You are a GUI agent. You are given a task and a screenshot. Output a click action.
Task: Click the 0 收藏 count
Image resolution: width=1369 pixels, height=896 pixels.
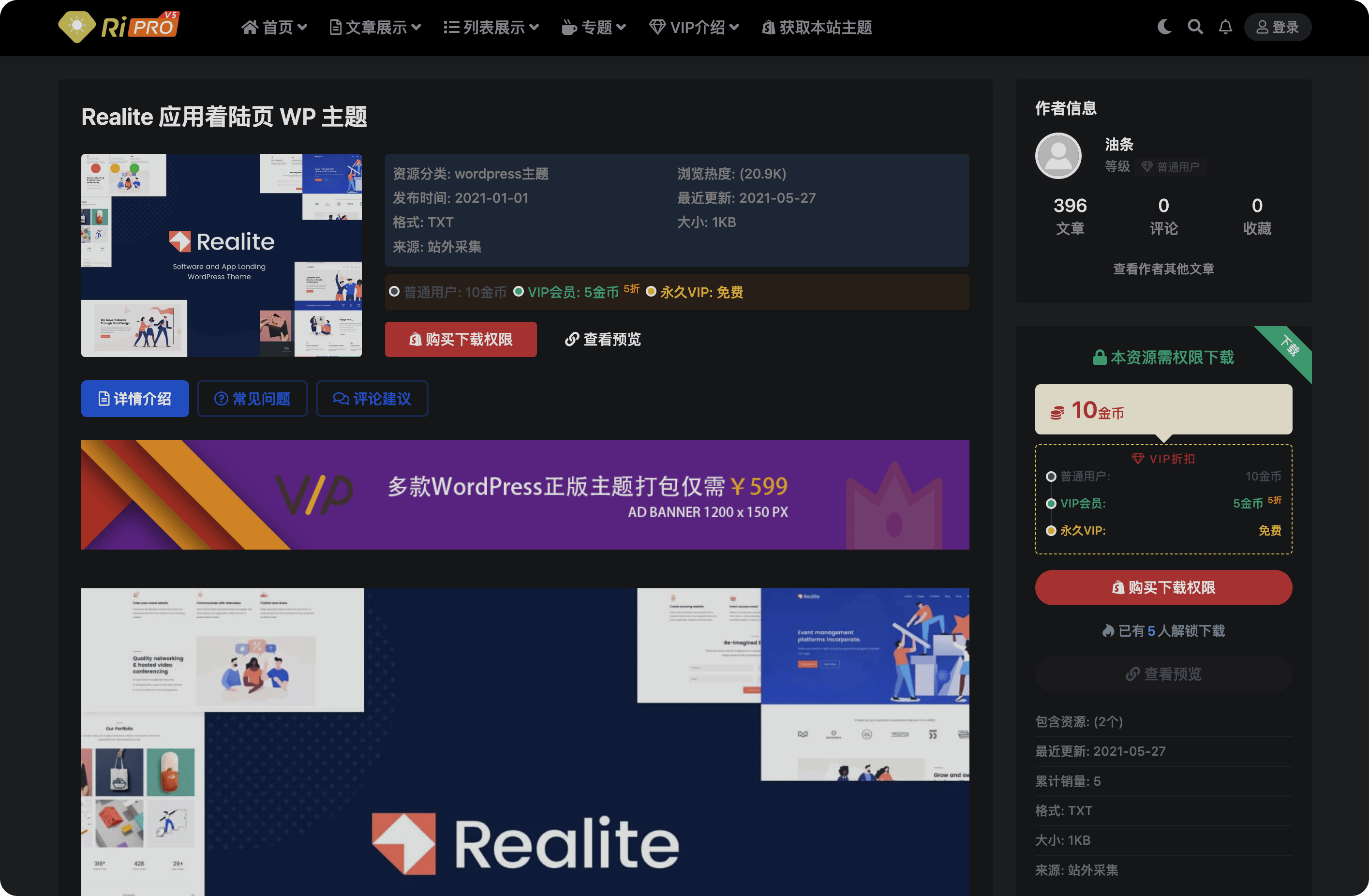pos(1257,216)
